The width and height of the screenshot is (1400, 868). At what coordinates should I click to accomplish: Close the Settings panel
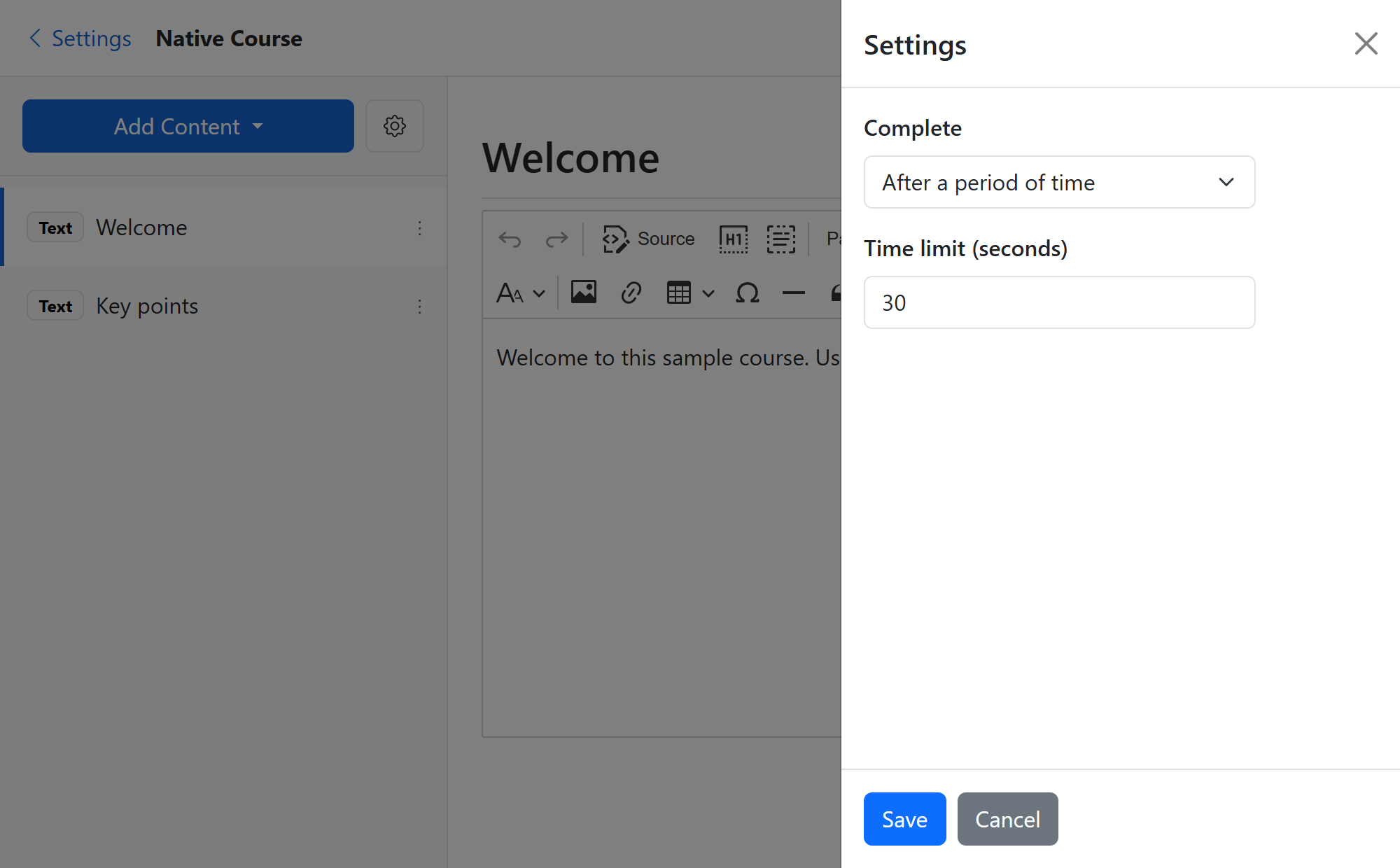coord(1366,44)
